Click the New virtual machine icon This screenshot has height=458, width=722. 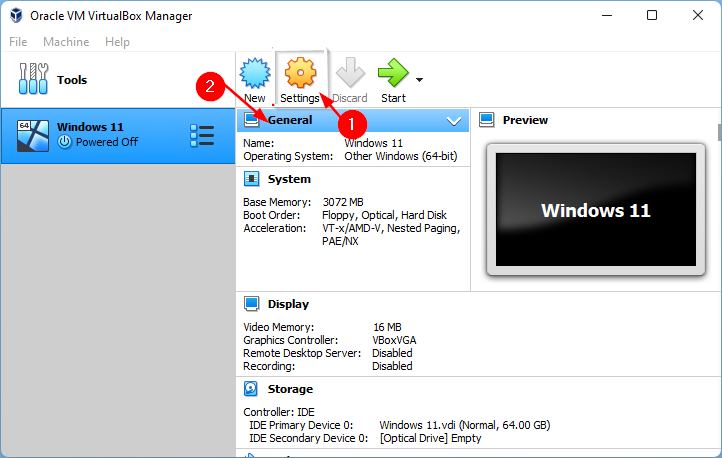click(255, 73)
